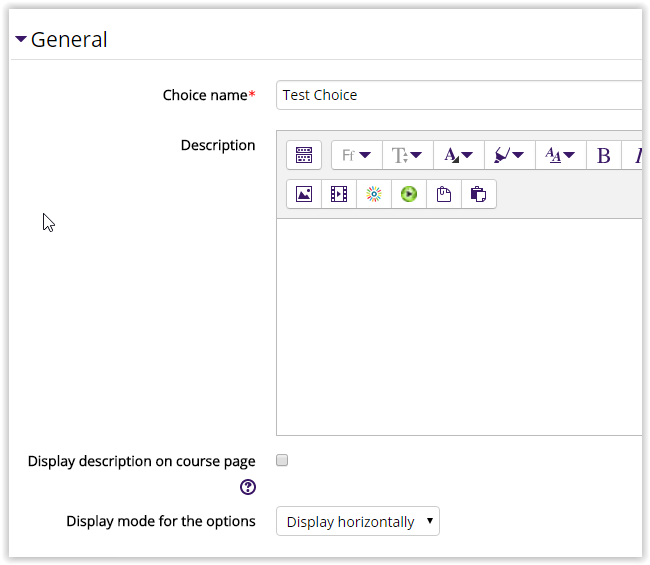650x565 pixels.
Task: Enable Display description on course page
Action: coord(282,460)
